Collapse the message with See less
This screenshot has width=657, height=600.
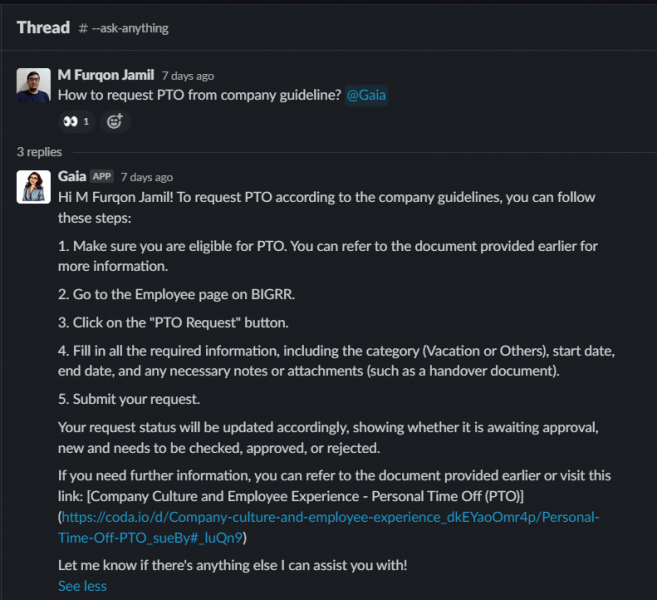click(x=82, y=586)
